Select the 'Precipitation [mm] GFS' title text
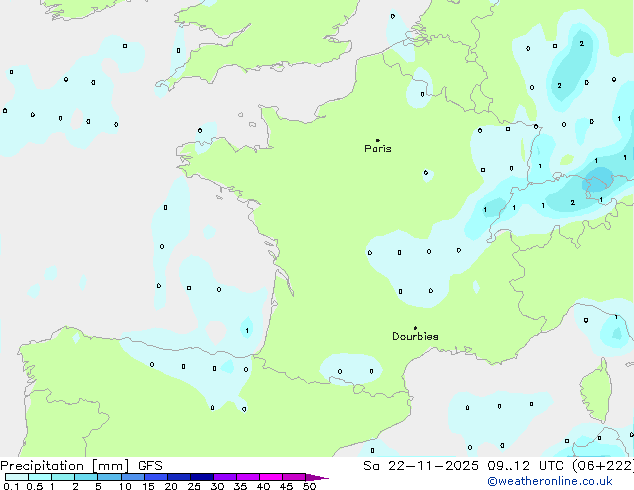The image size is (634, 490). click(x=81, y=466)
